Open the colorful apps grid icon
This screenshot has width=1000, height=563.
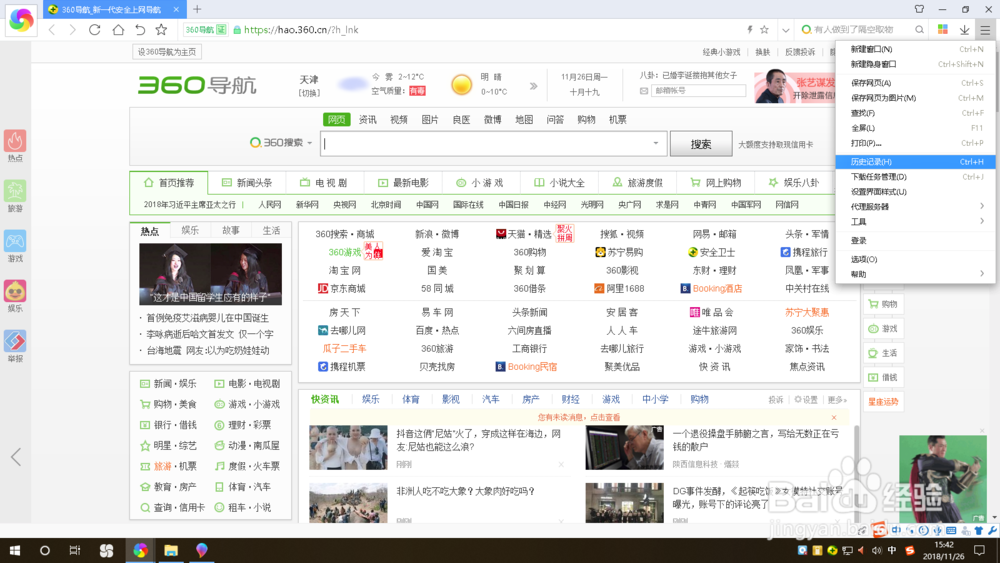coord(943,29)
